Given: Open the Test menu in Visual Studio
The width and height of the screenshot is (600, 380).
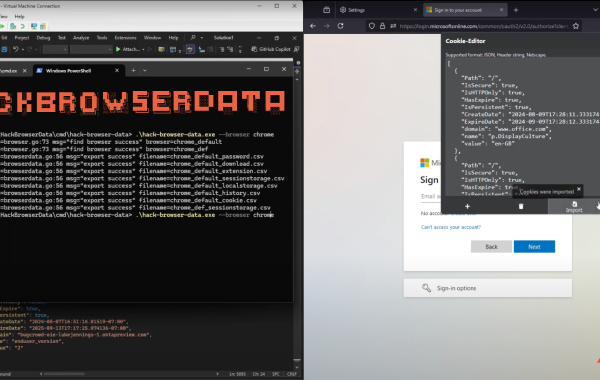Looking at the screenshot, I should [x=62, y=38].
